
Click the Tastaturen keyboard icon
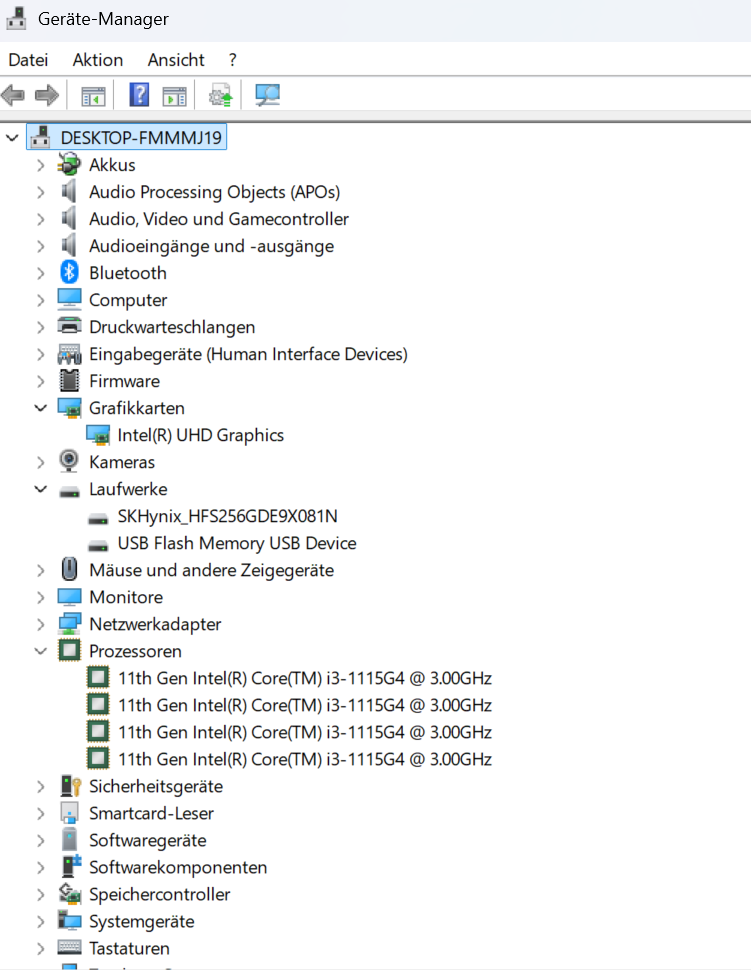point(69,947)
